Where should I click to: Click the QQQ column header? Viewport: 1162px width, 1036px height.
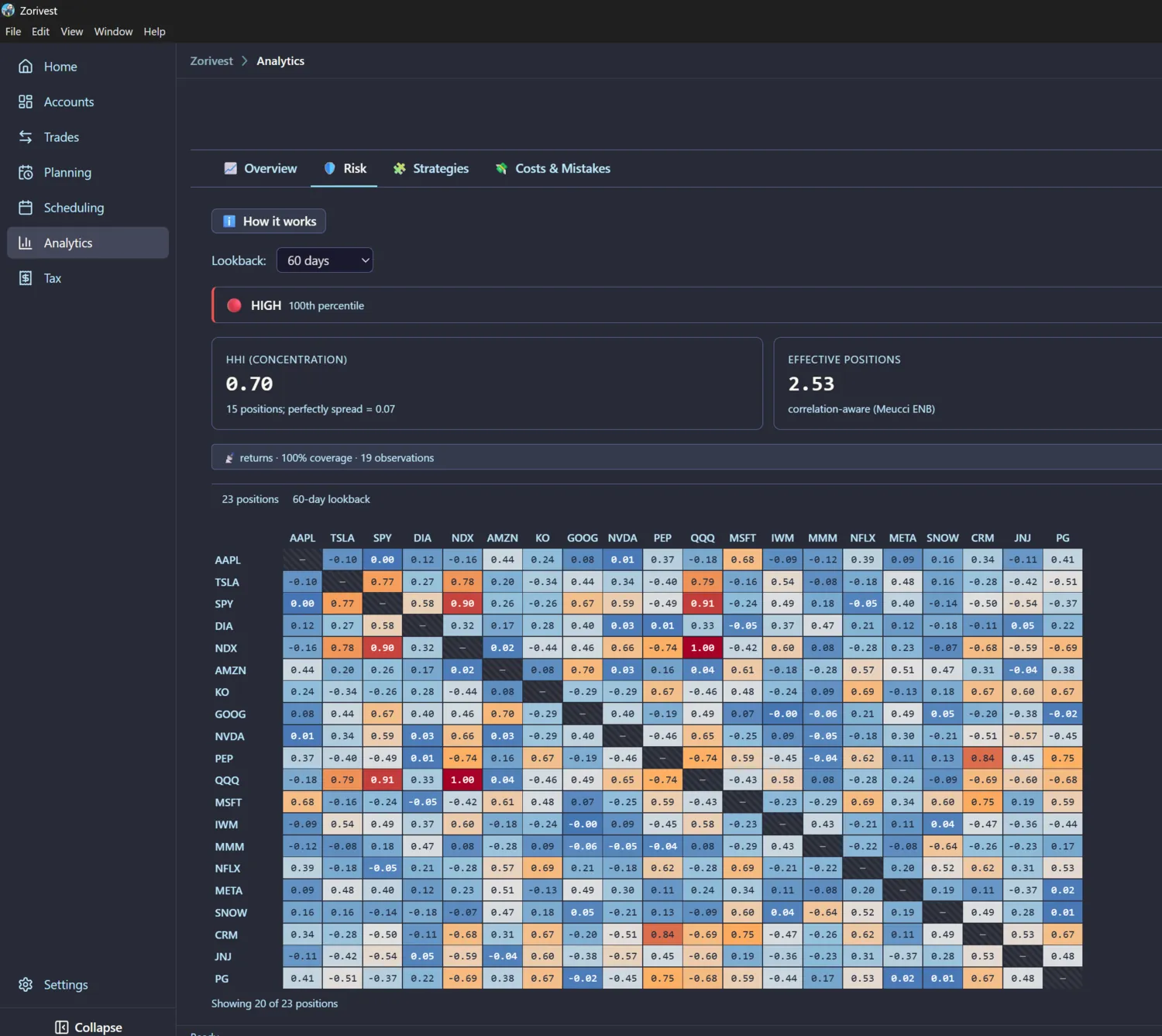[x=703, y=538]
